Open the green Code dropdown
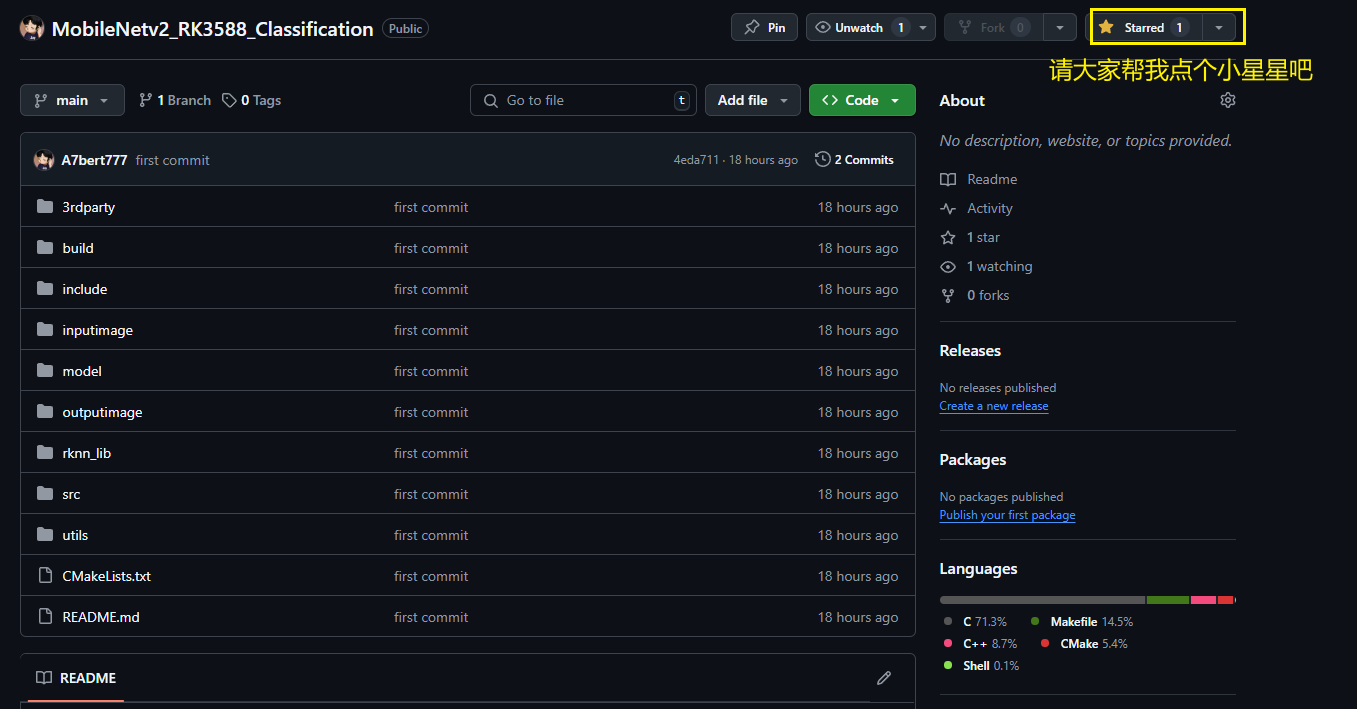Screen dimensions: 1357x709 [862, 100]
